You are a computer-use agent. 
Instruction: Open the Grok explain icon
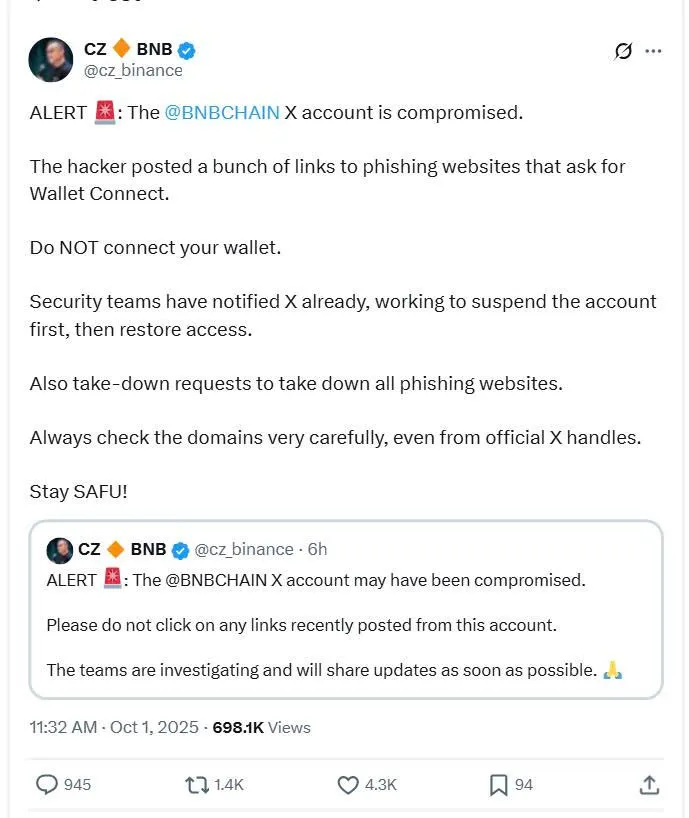(x=622, y=51)
